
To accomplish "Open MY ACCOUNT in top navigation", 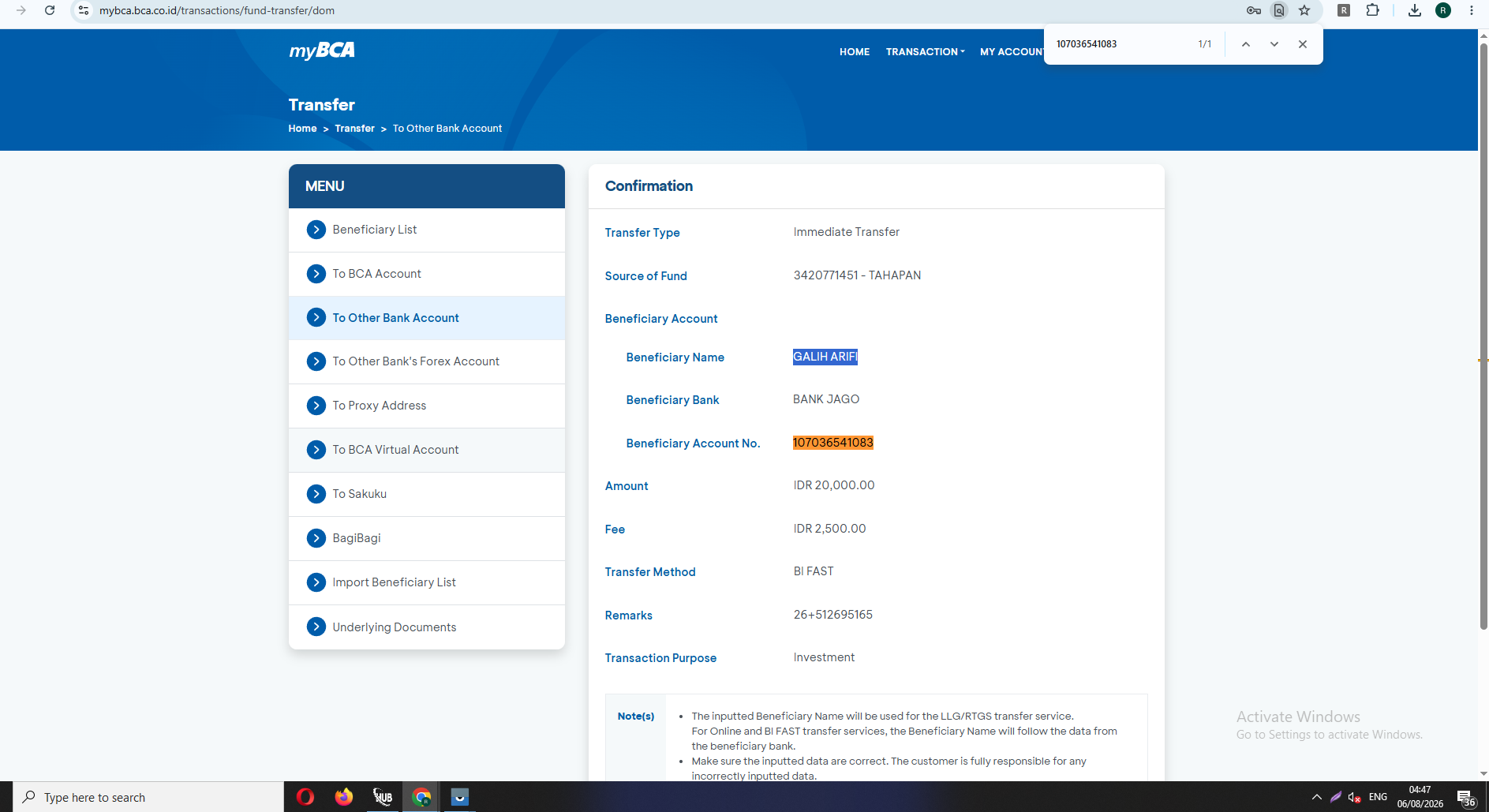I will pyautogui.click(x=1012, y=52).
